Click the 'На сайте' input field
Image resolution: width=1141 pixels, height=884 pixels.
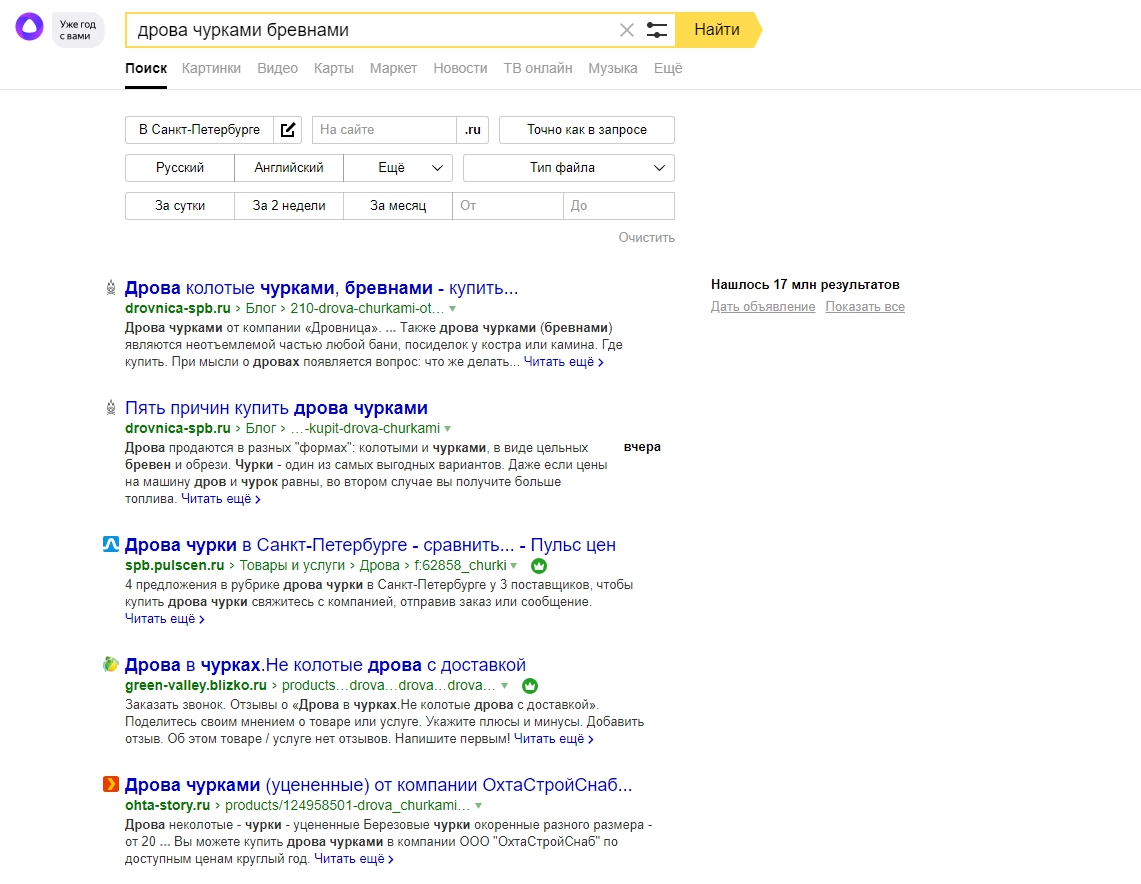click(384, 130)
